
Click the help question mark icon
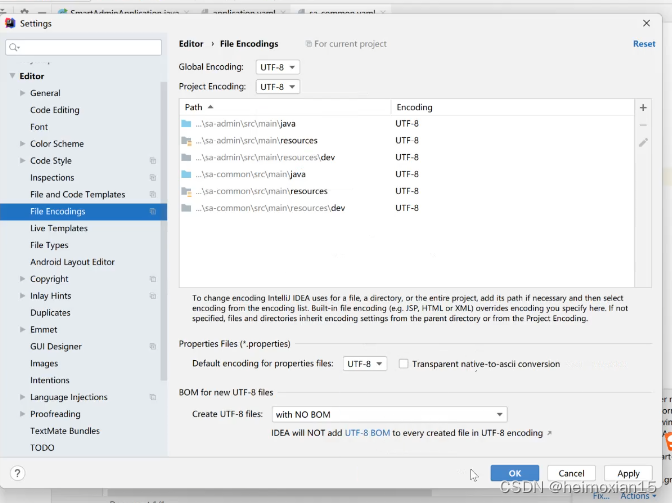18,473
